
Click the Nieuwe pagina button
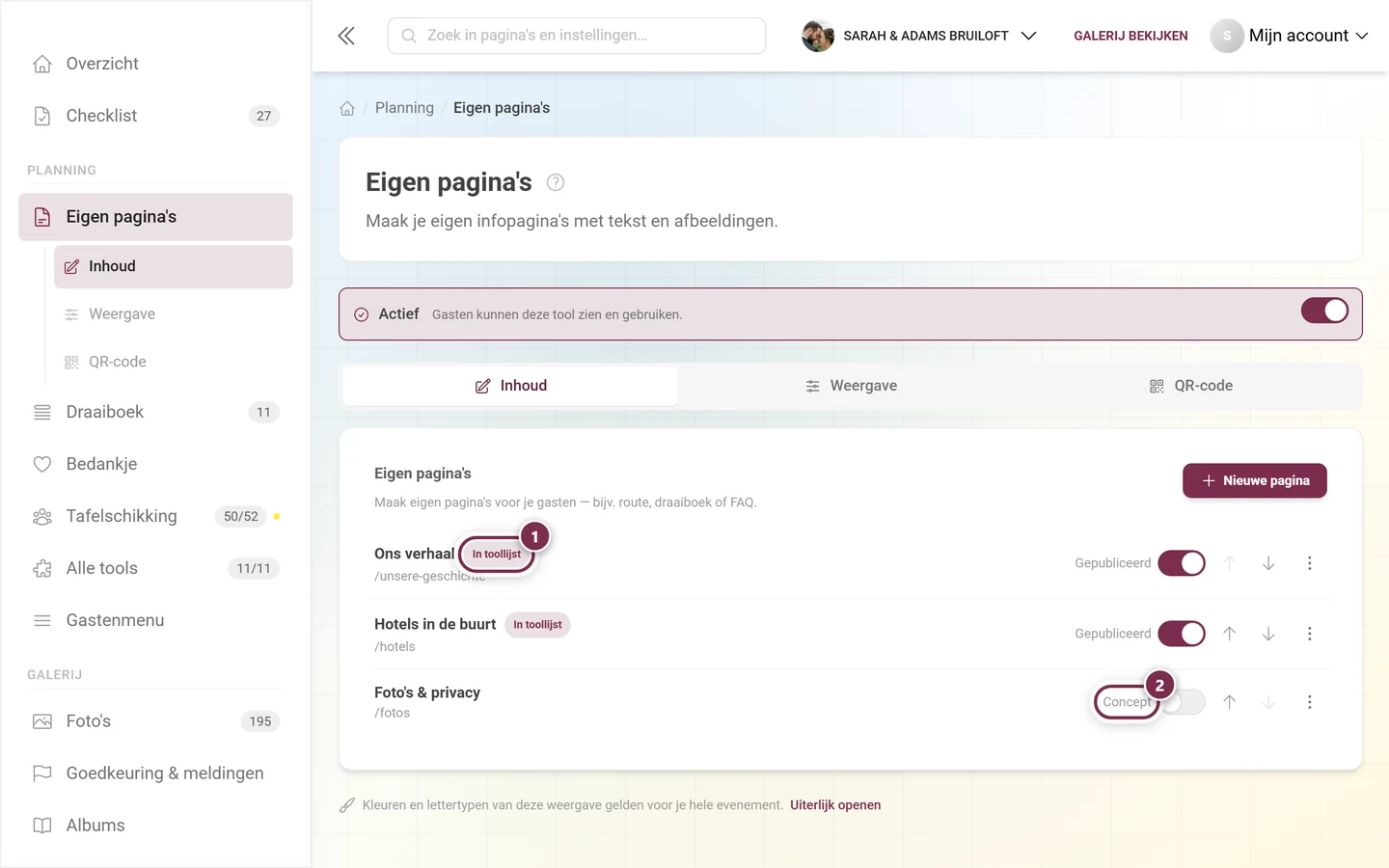[x=1255, y=480]
